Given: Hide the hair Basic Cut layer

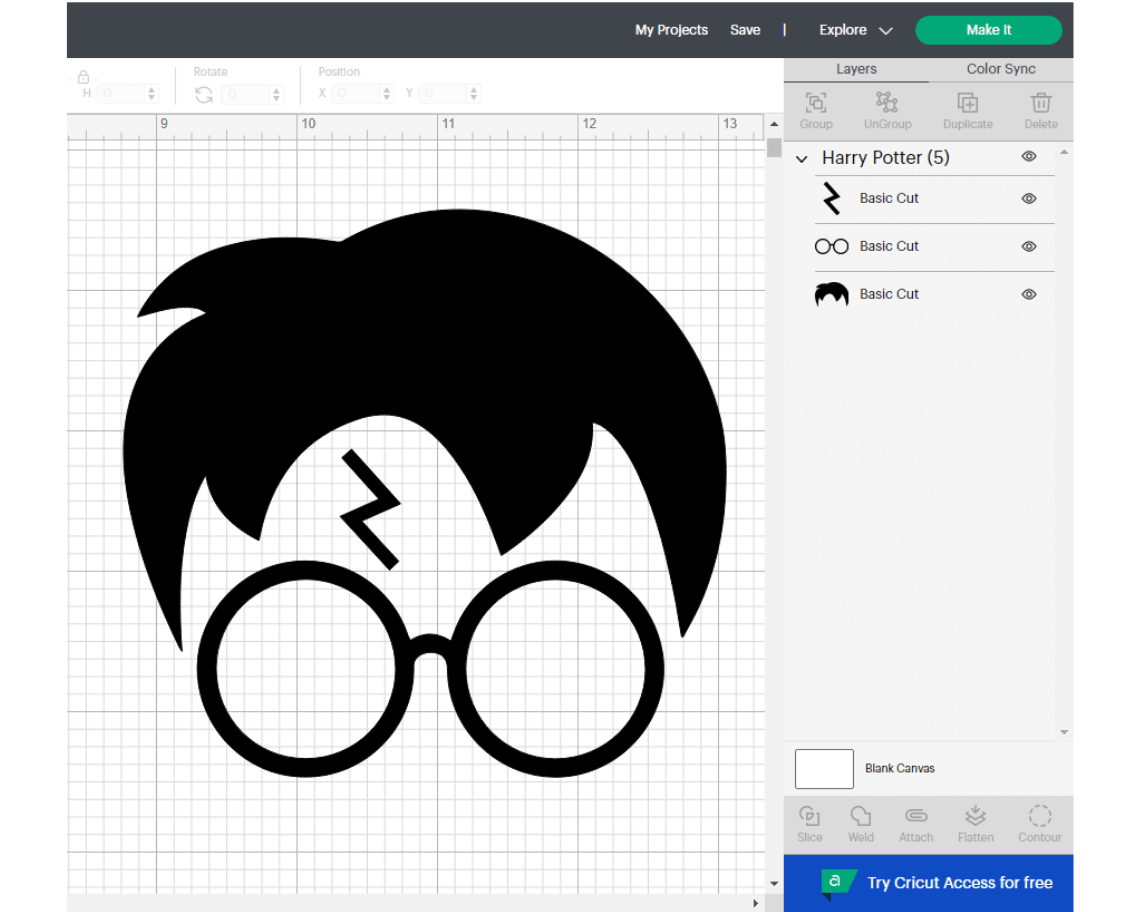Looking at the screenshot, I should pos(1028,295).
